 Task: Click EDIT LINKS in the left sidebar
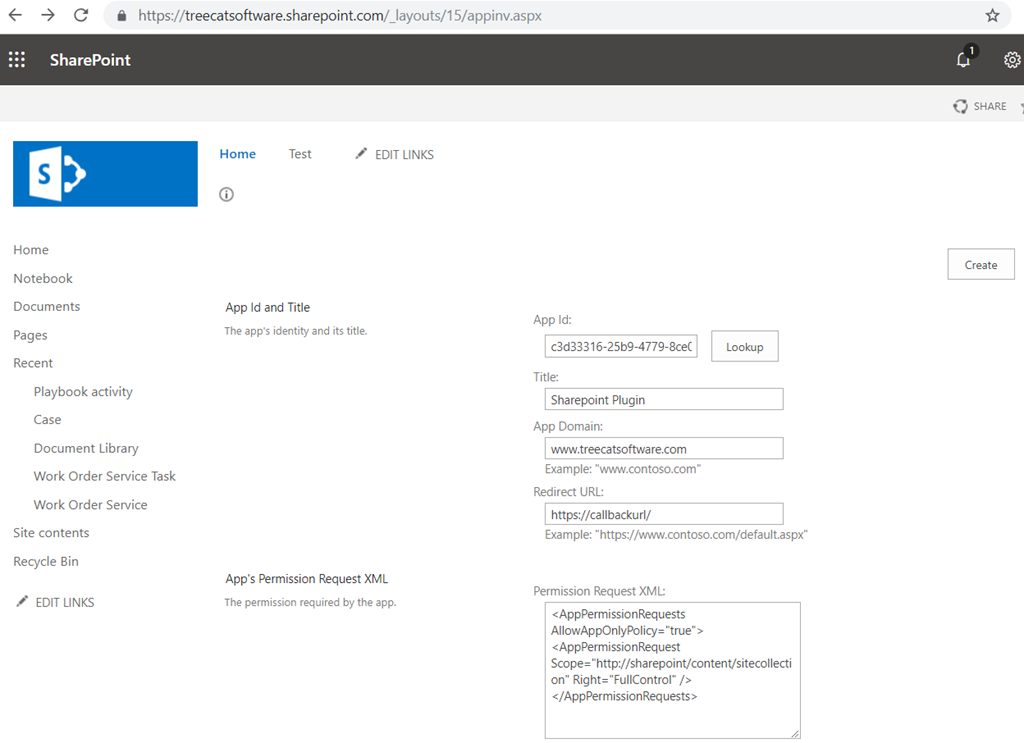click(x=64, y=602)
